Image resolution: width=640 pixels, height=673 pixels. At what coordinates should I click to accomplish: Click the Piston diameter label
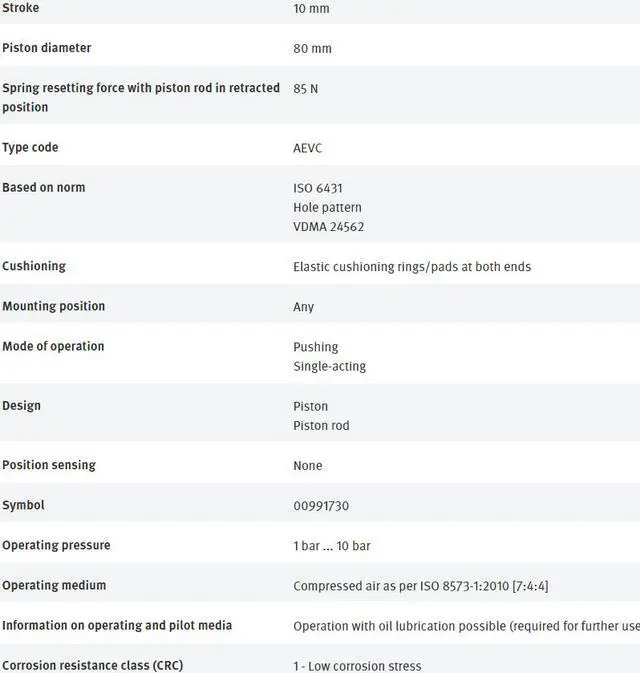(x=46, y=48)
